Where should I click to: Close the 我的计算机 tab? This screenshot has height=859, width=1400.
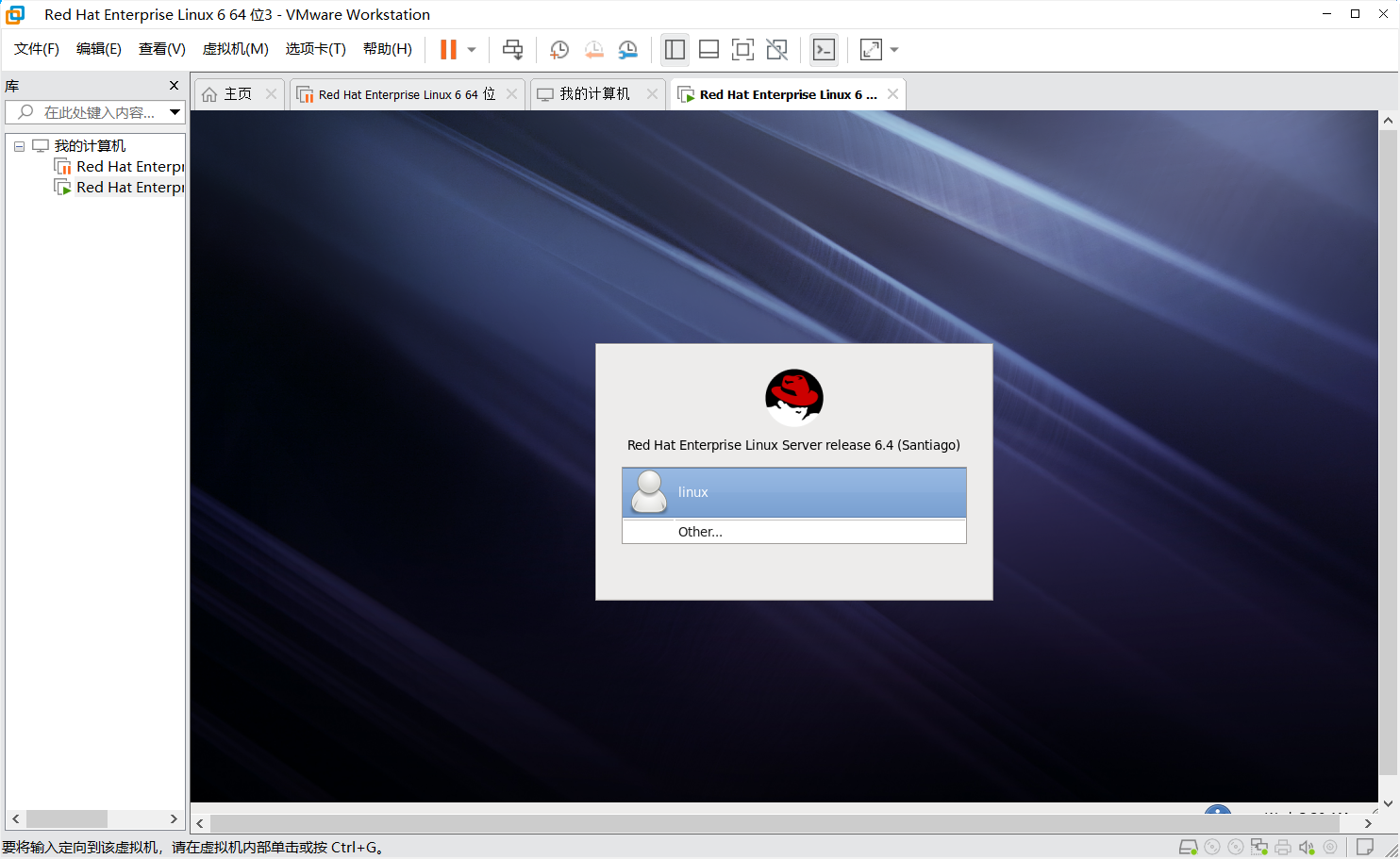[652, 94]
